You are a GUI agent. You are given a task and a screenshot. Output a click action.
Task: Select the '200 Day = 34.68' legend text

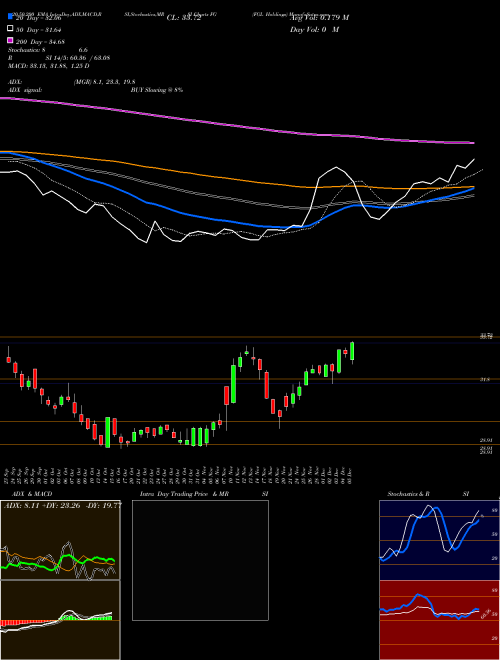tap(41, 42)
